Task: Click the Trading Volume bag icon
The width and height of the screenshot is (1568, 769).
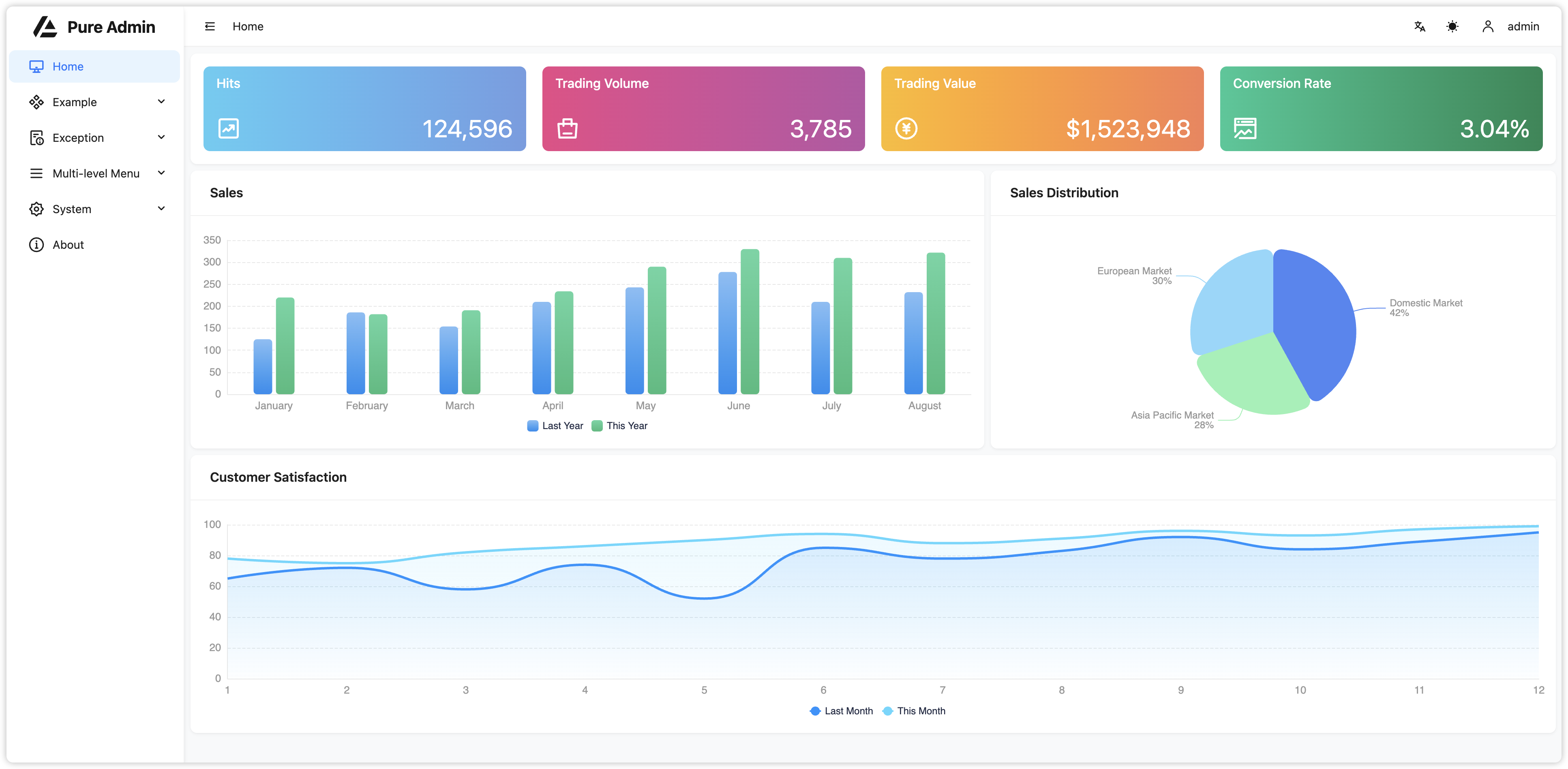Action: 567,128
